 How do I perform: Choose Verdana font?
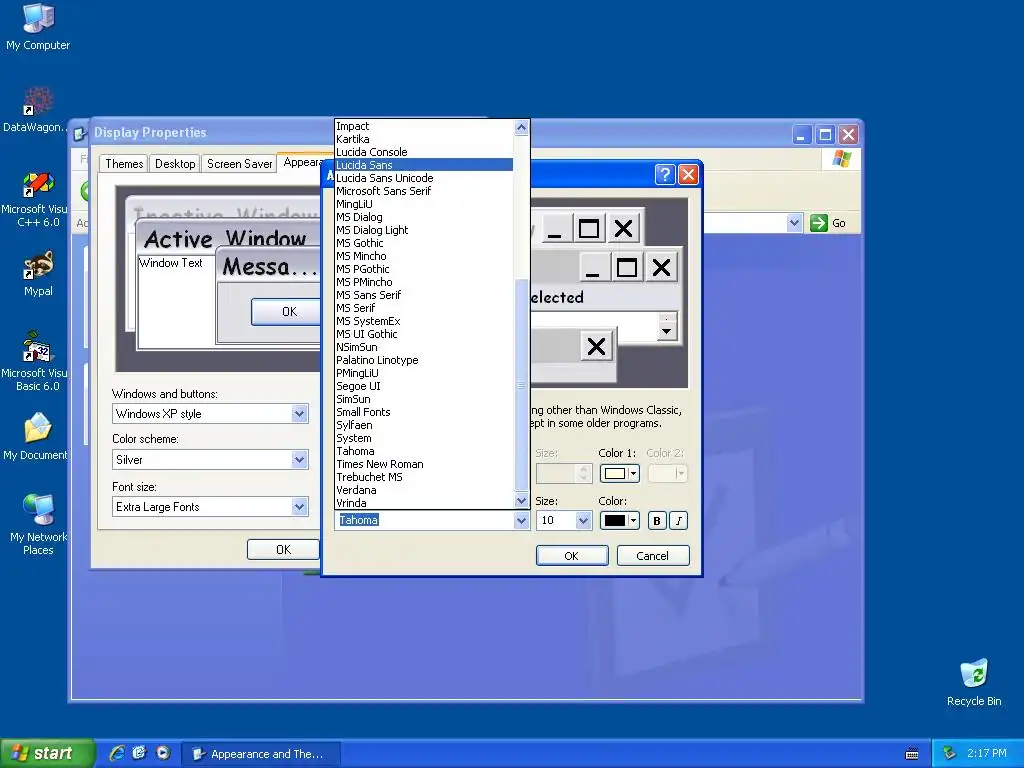click(424, 490)
